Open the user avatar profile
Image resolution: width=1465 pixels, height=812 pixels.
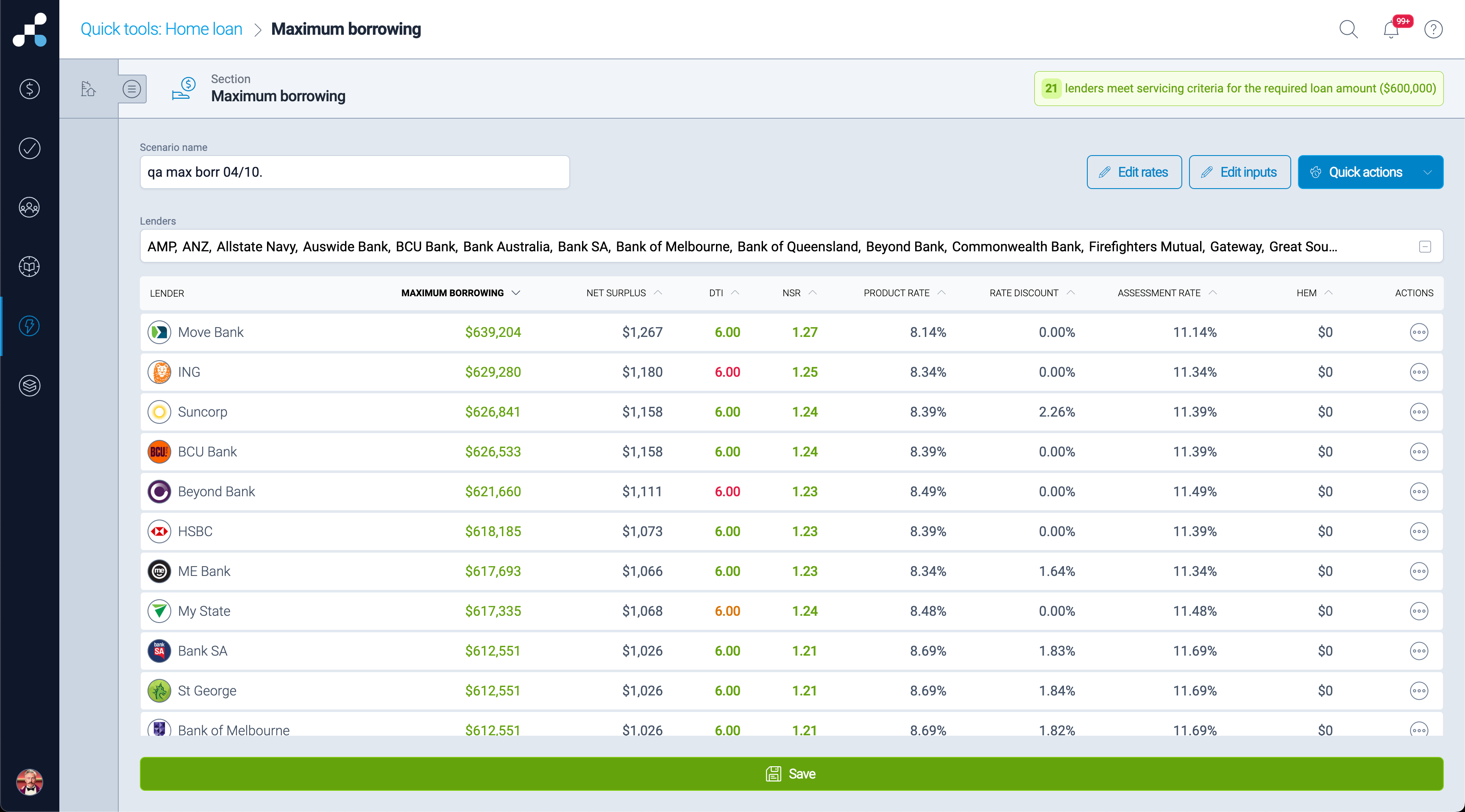30,782
